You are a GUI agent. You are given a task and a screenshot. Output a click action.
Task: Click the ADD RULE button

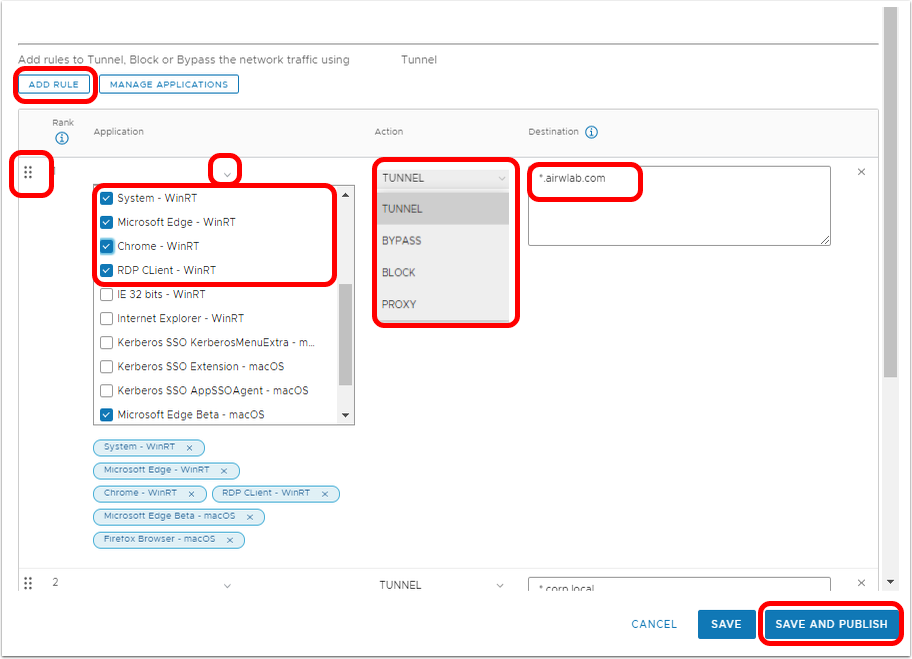coord(54,85)
